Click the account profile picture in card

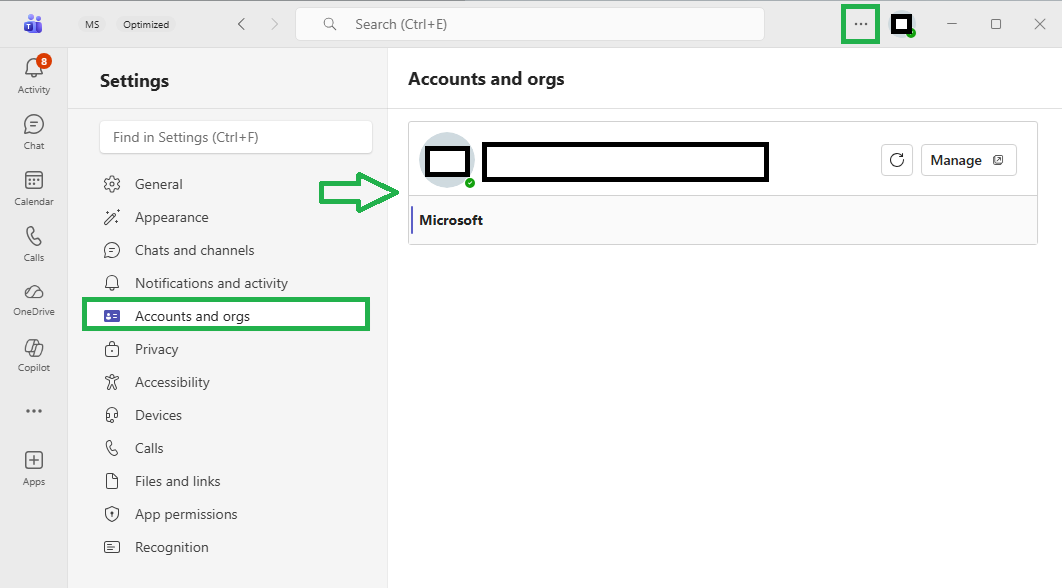[447, 161]
